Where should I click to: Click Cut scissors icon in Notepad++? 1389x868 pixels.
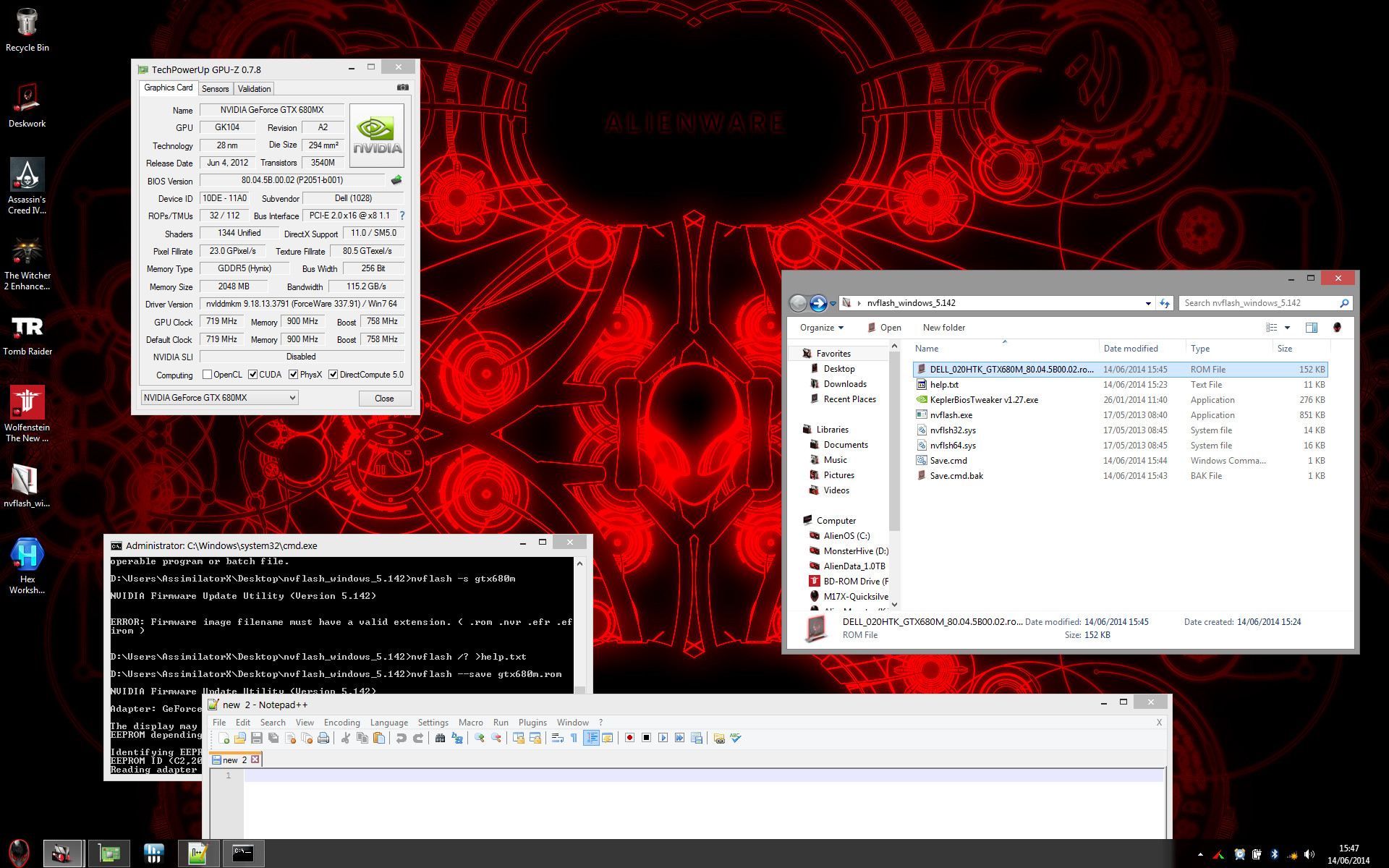345,738
